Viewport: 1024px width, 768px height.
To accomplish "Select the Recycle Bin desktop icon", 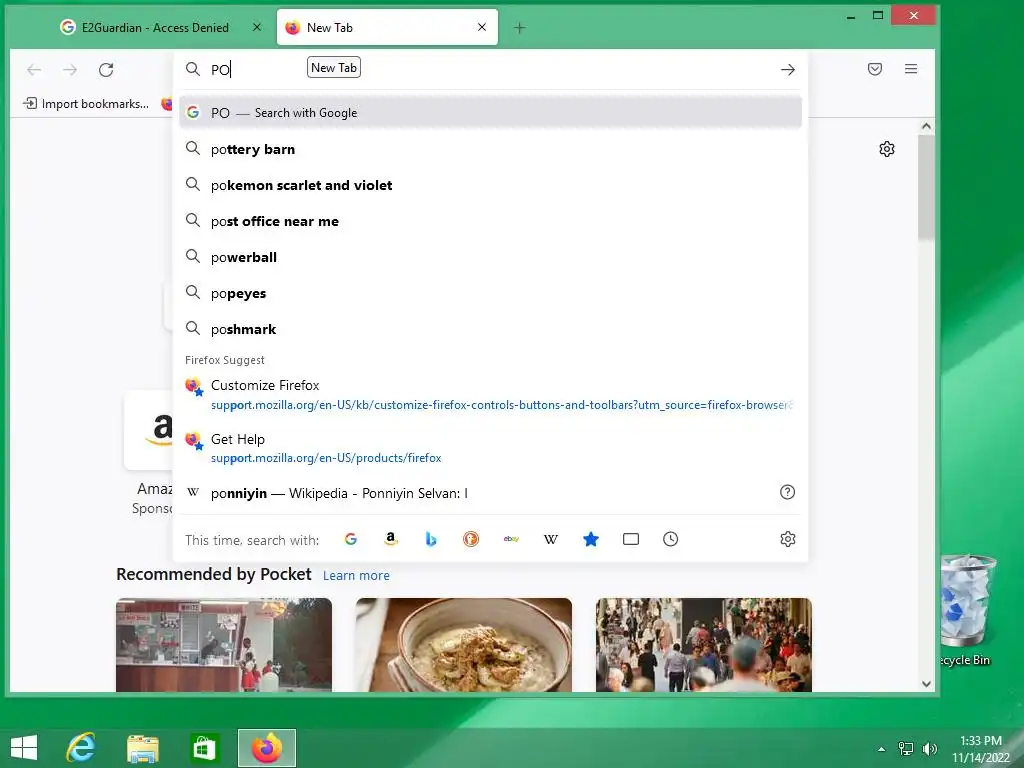I will (967, 611).
